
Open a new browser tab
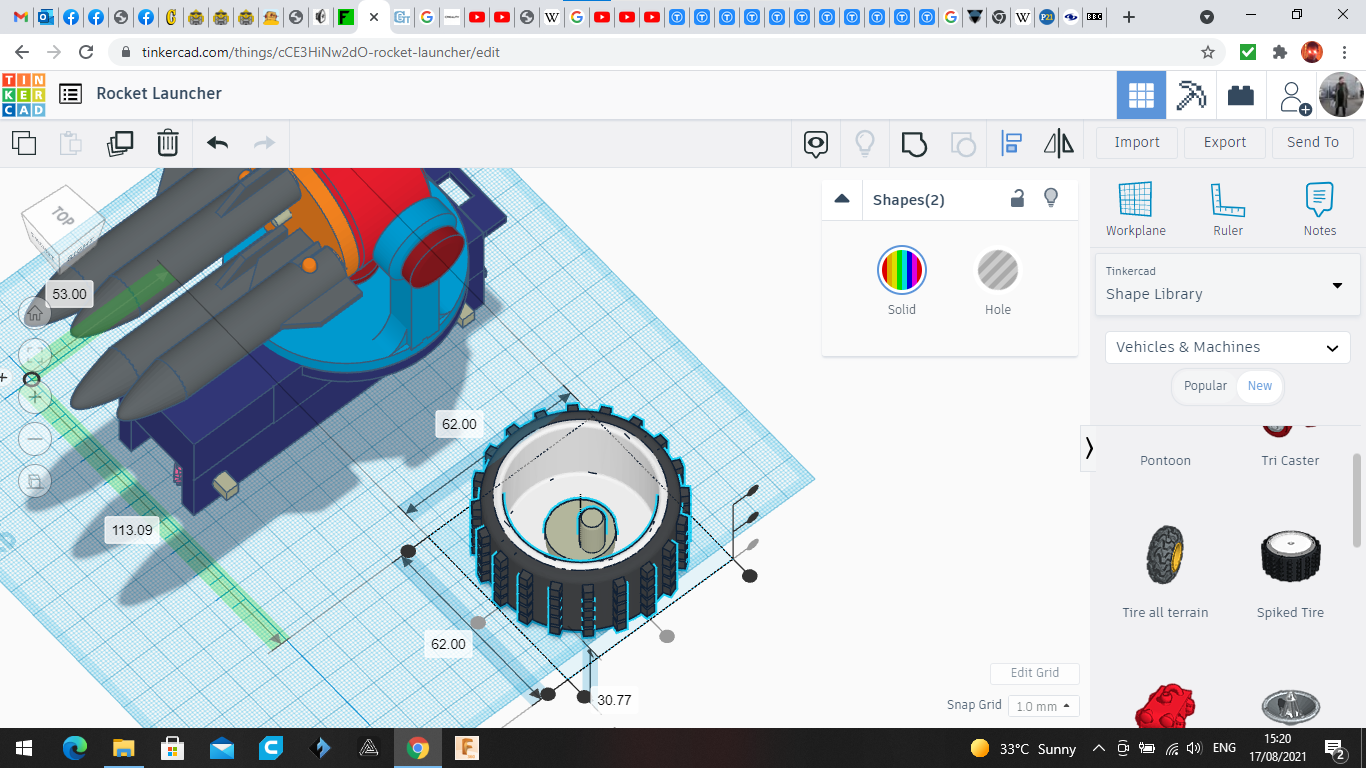(x=1129, y=17)
